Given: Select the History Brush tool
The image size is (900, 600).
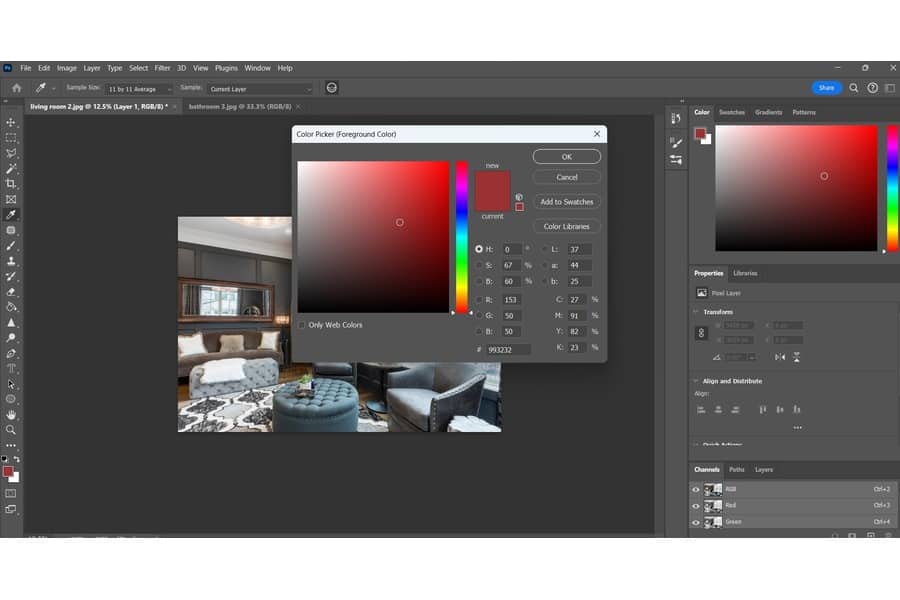Looking at the screenshot, I should click(x=11, y=276).
